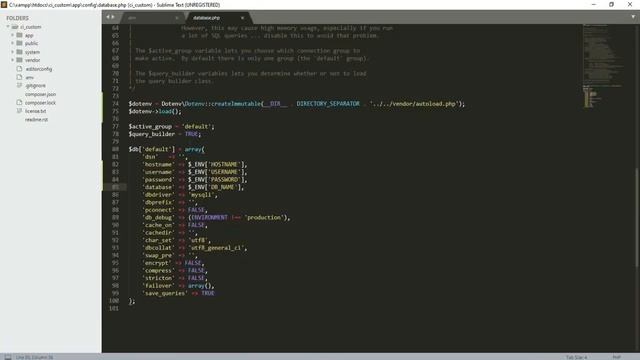640x360 pixels.
Task: Expand the system folder arrow
Action: tap(13, 52)
